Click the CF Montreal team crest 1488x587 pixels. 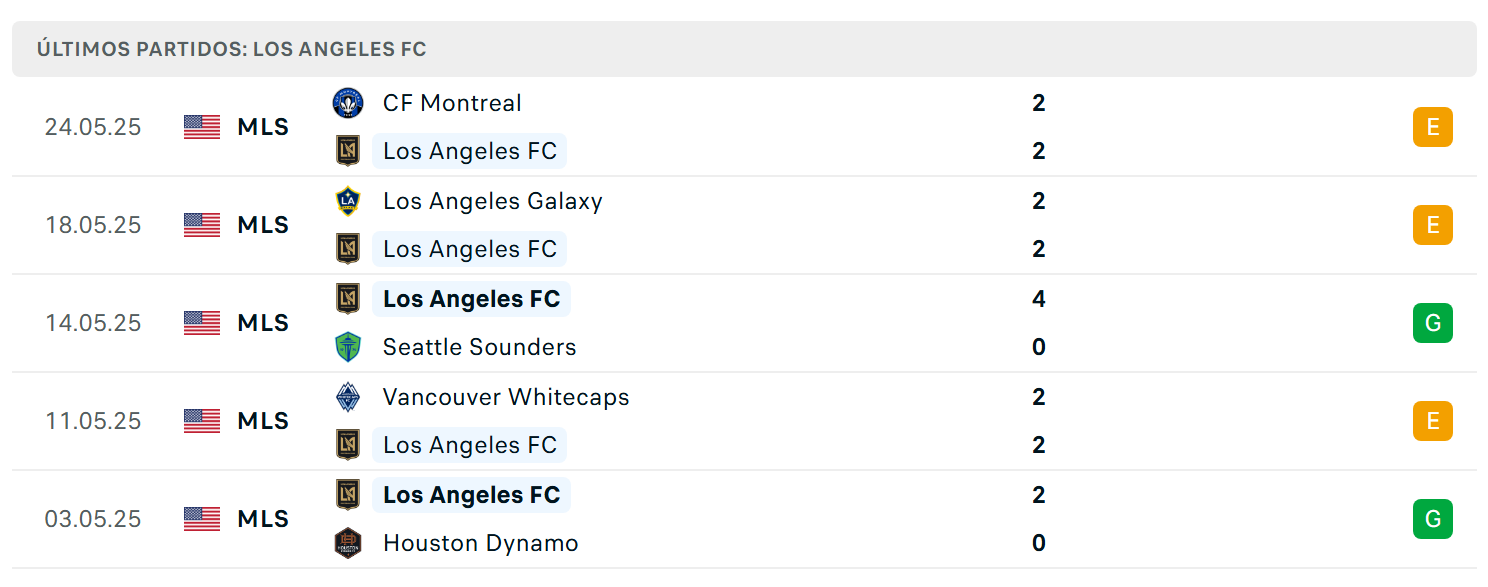(x=348, y=103)
